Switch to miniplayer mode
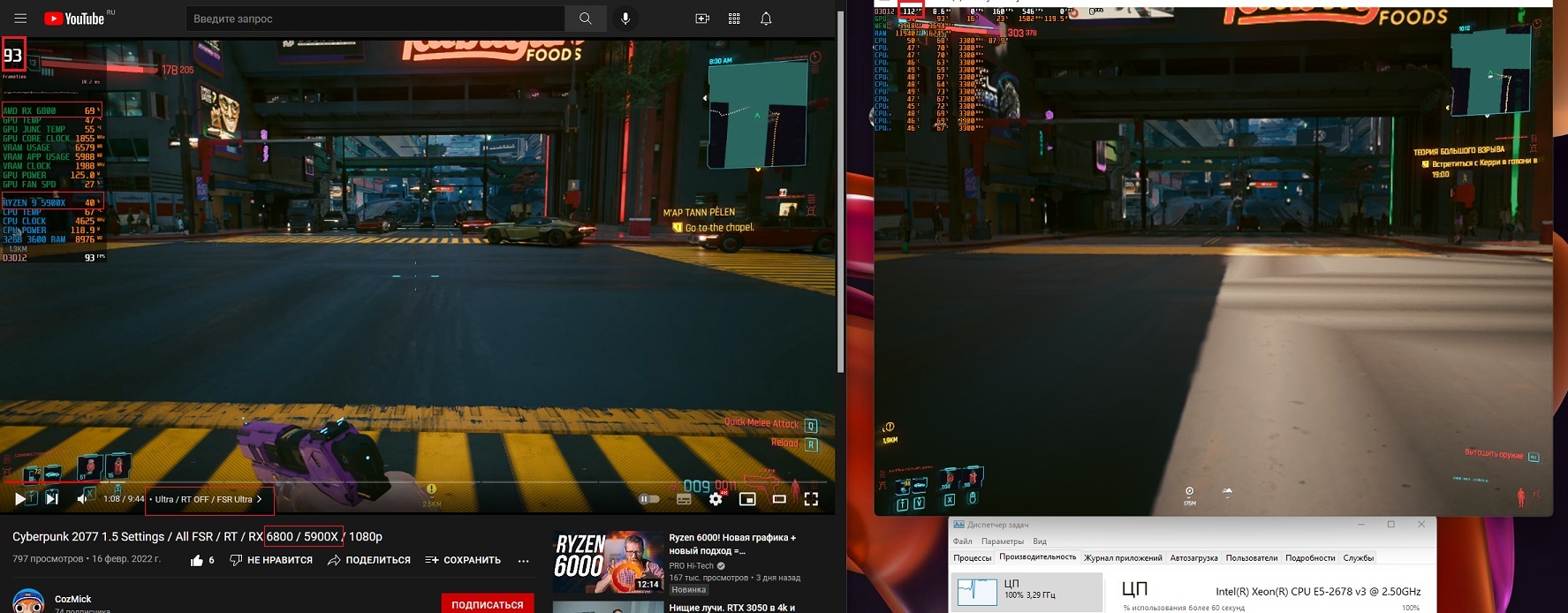The image size is (1568, 613). [747, 499]
